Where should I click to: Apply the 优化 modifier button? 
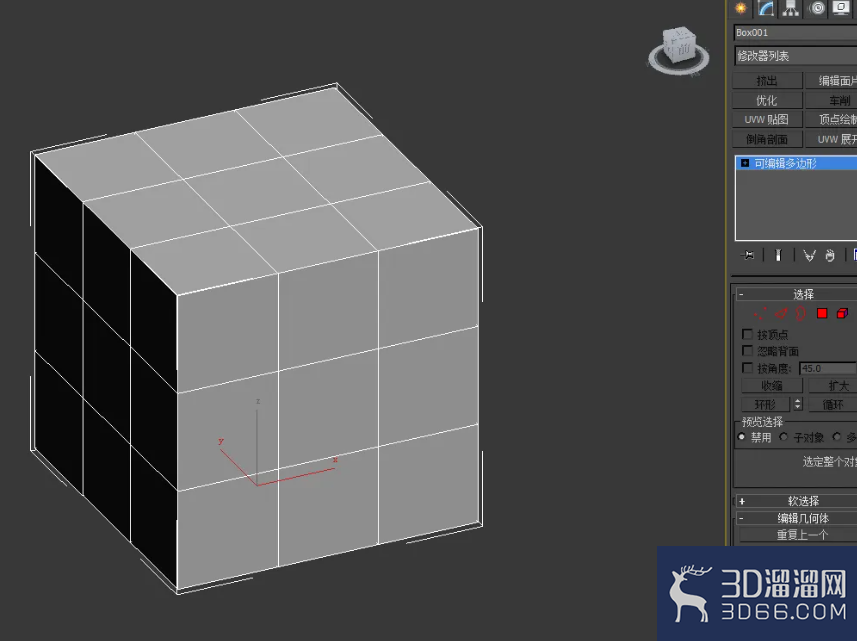coord(767,101)
